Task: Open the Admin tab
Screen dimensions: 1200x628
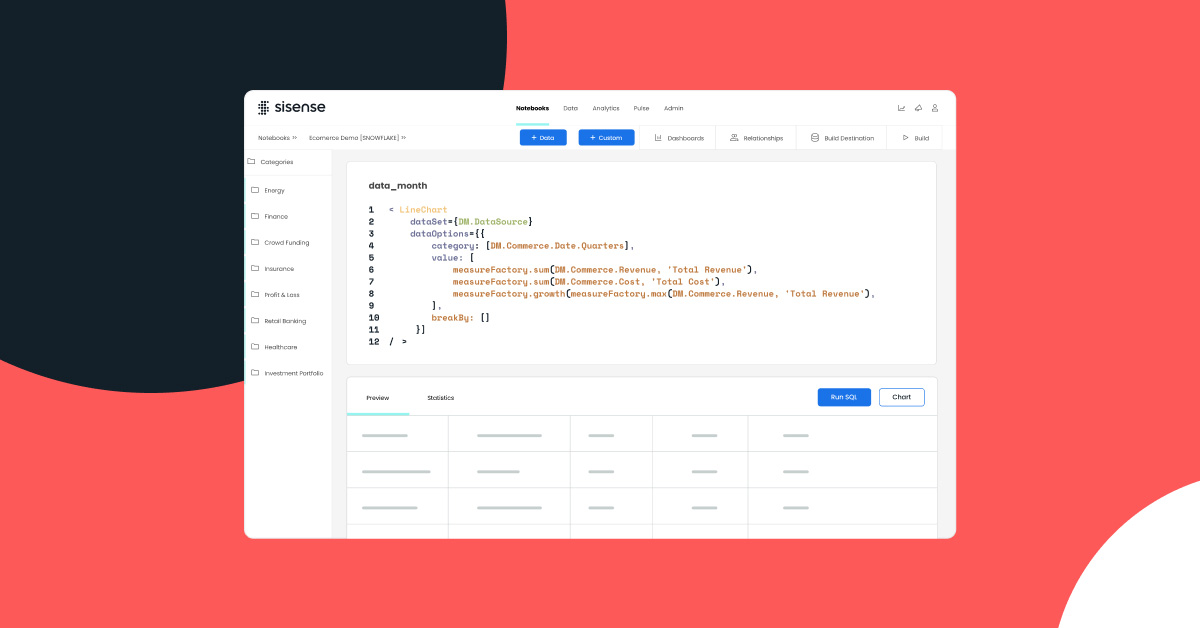Action: 674,108
